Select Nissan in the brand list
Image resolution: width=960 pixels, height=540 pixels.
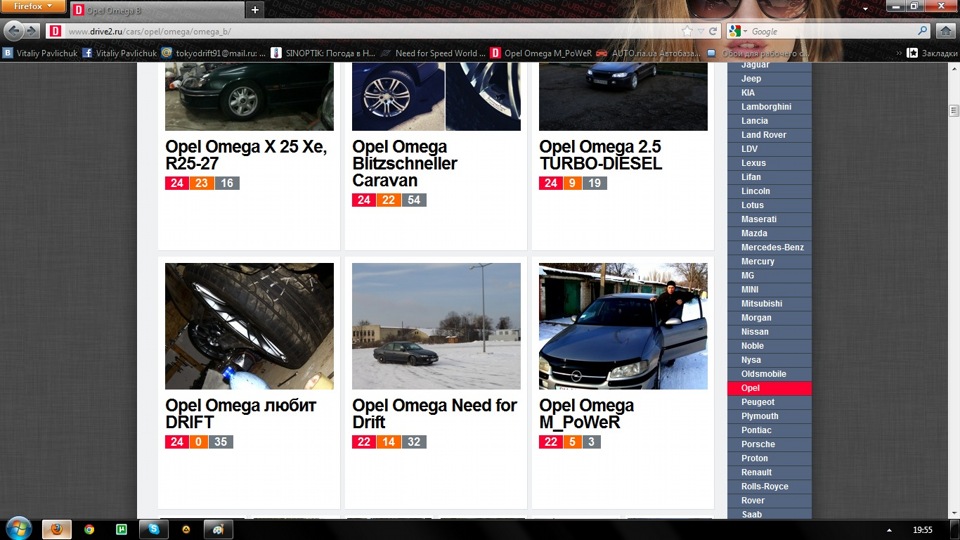(x=770, y=332)
